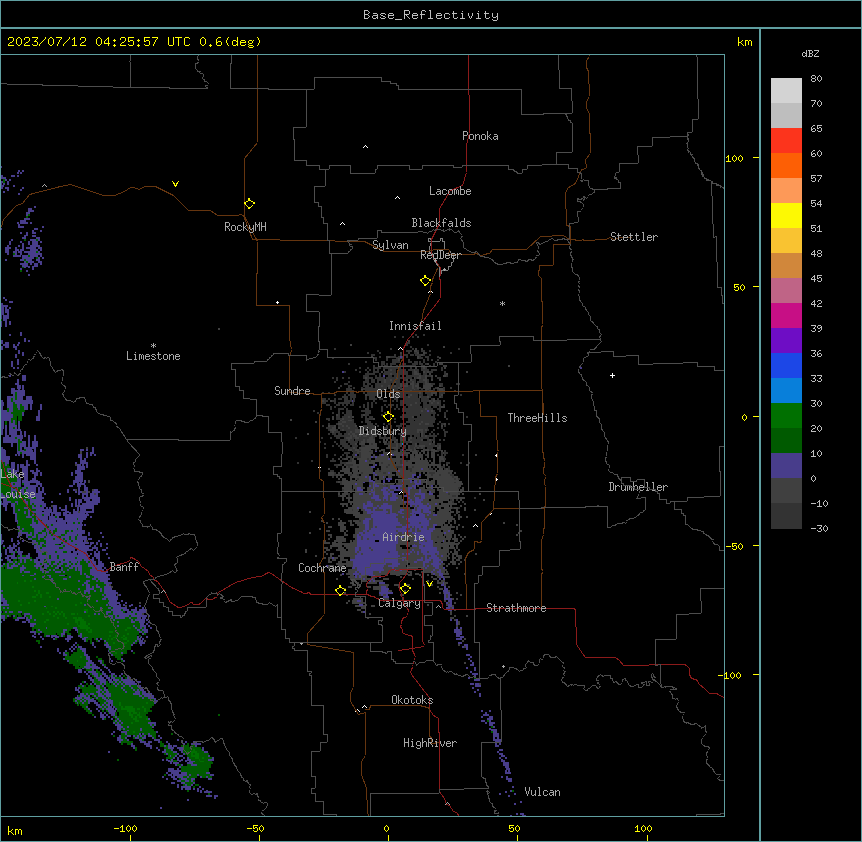Select the bright green 20-30 dBZ swatch
Image resolution: width=862 pixels, height=842 pixels.
click(x=786, y=416)
